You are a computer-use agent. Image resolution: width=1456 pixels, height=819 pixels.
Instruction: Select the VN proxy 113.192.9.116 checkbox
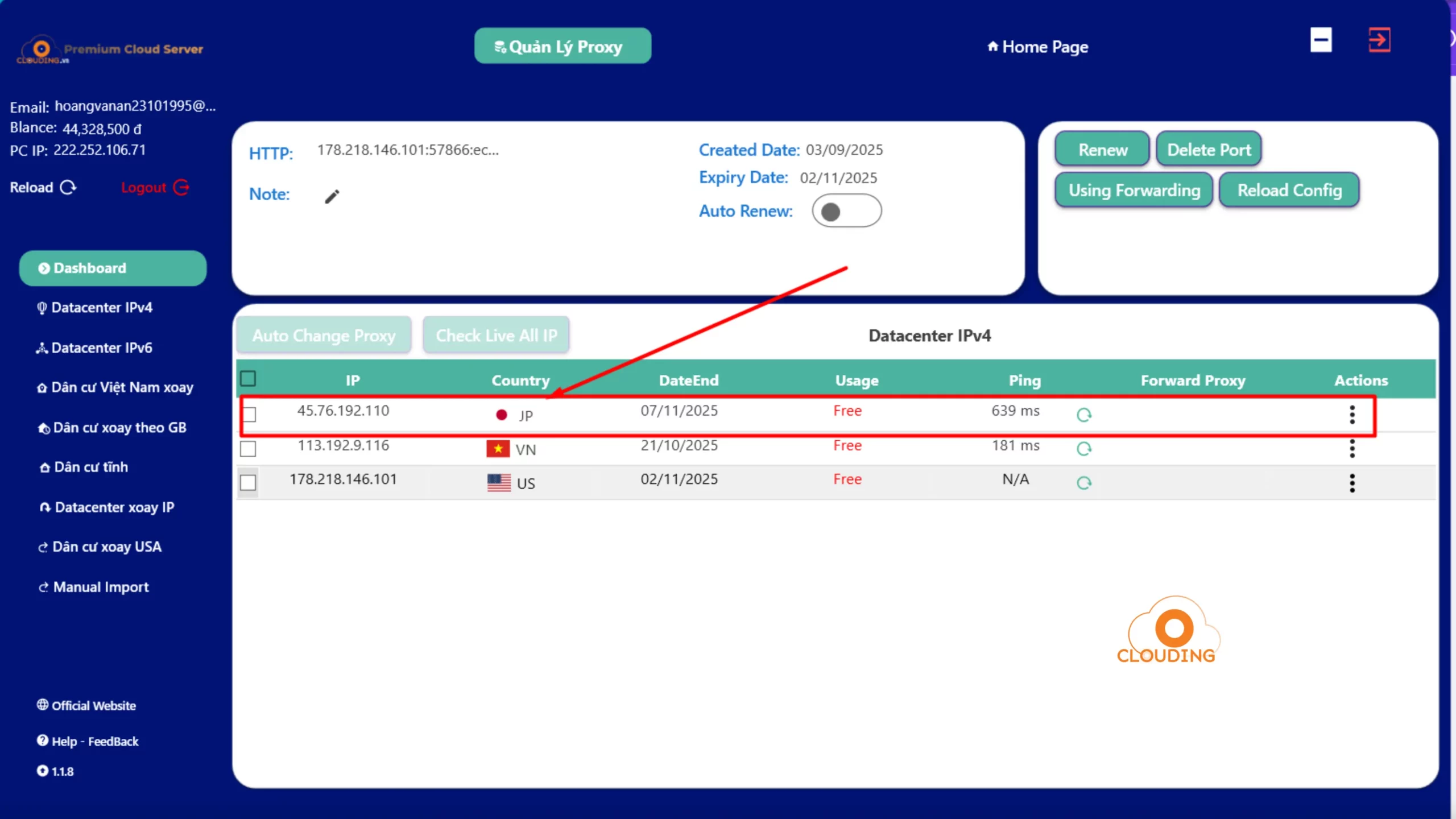(x=248, y=449)
